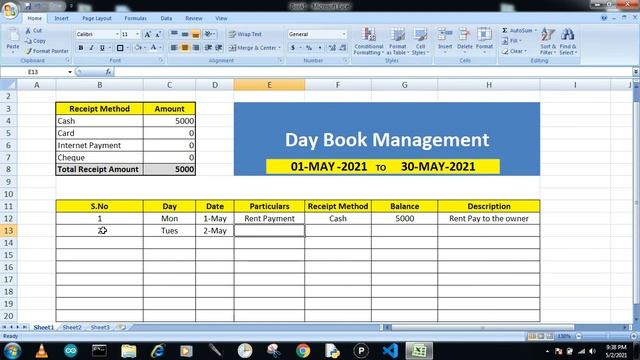The image size is (640, 360).
Task: Increase font size with grow font icon
Action: point(148,34)
